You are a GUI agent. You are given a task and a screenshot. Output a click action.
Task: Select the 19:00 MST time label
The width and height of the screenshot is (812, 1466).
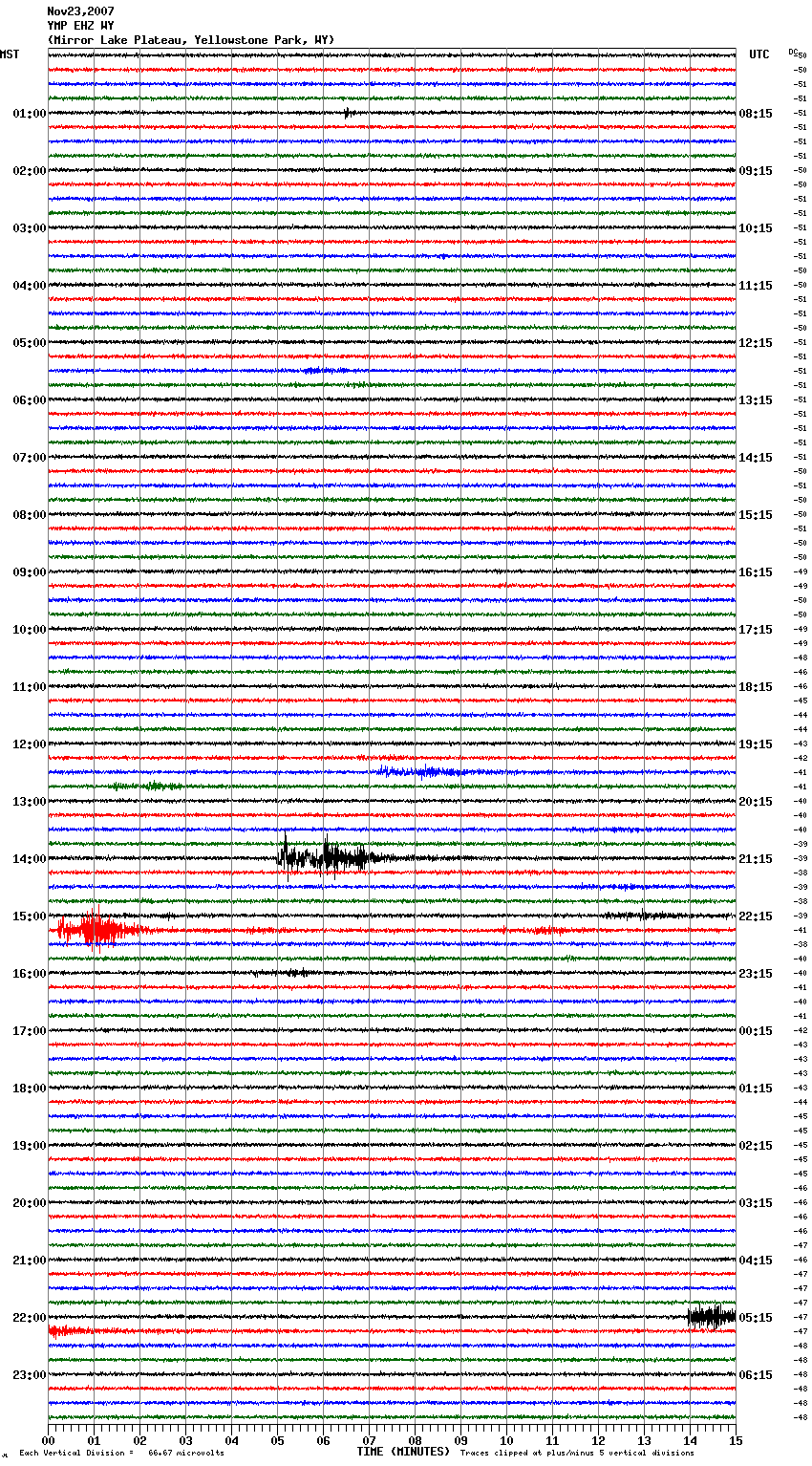[30, 1146]
